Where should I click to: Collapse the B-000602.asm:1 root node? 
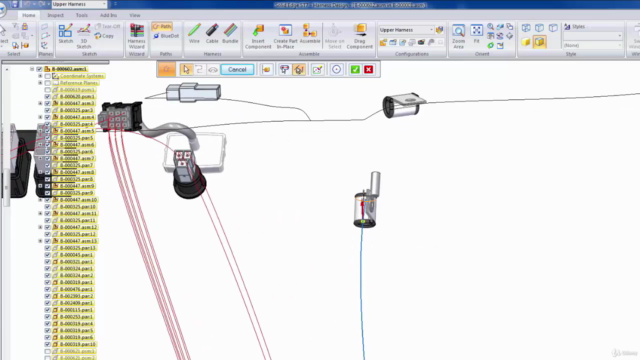pyautogui.click(x=32, y=69)
